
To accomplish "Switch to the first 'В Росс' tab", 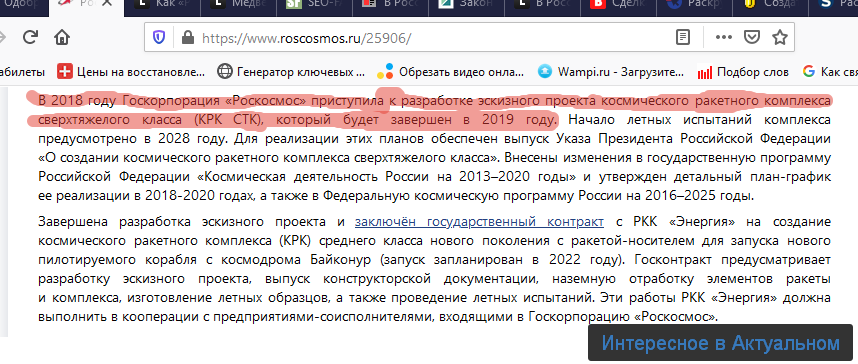I will 390,5.
